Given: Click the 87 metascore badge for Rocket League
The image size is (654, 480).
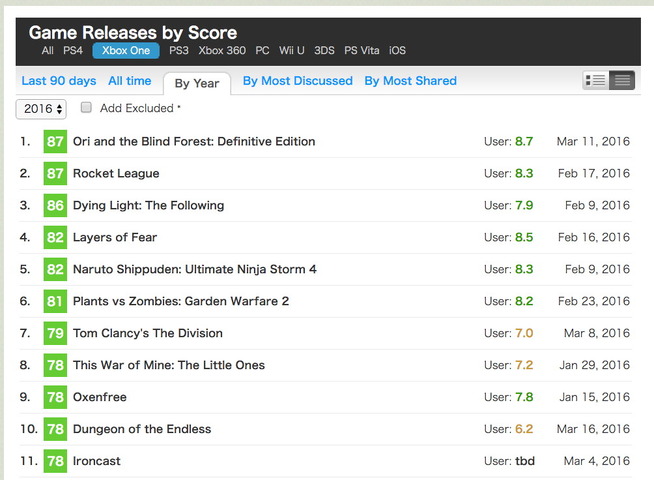Looking at the screenshot, I should tap(55, 173).
